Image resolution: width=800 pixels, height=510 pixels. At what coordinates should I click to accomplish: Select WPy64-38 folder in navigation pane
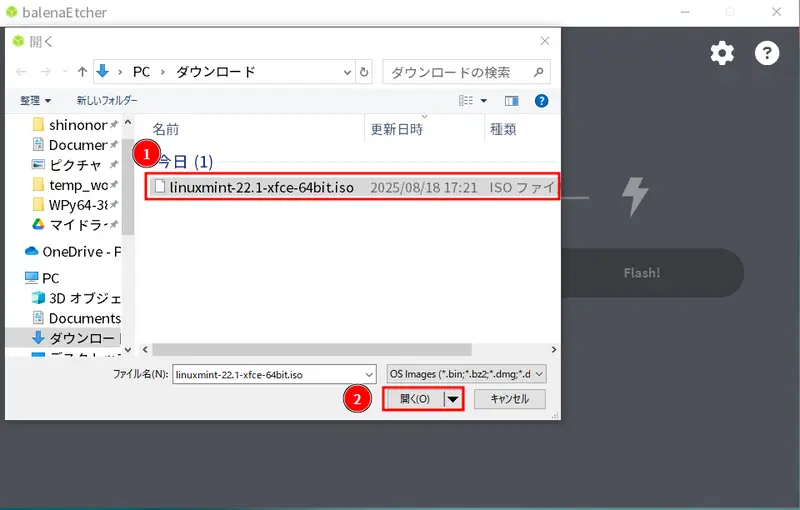click(75, 205)
